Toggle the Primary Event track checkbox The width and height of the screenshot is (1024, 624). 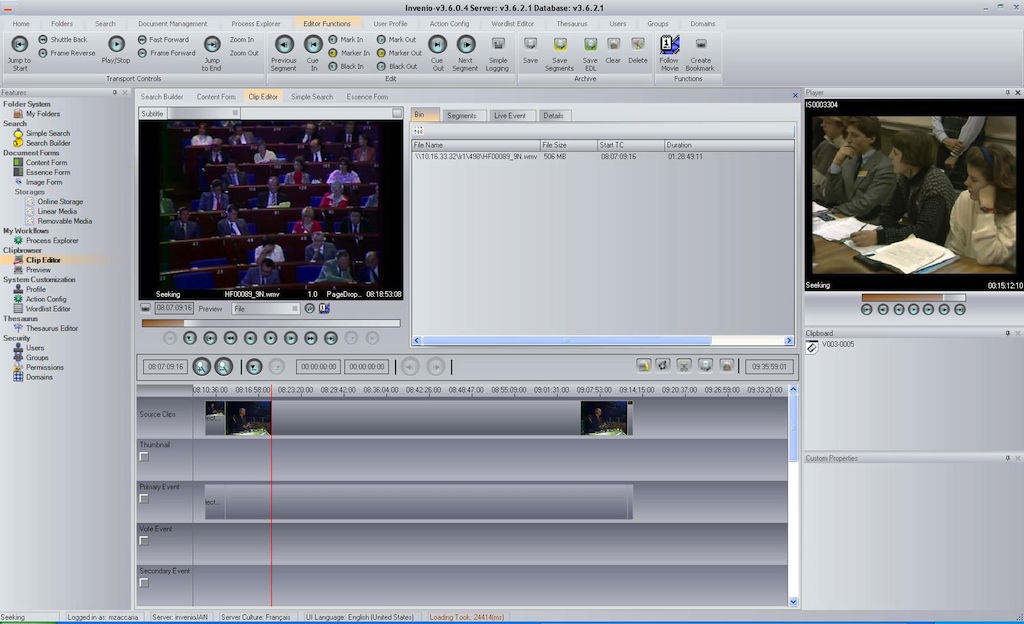tap(144, 499)
